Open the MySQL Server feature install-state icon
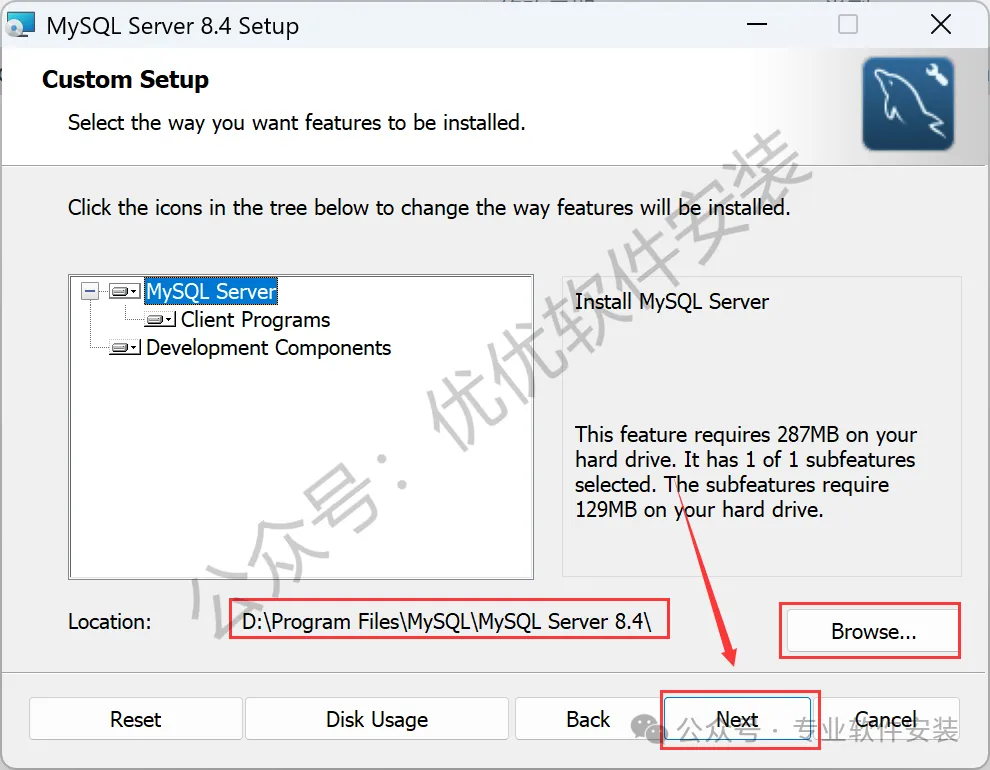 [124, 292]
